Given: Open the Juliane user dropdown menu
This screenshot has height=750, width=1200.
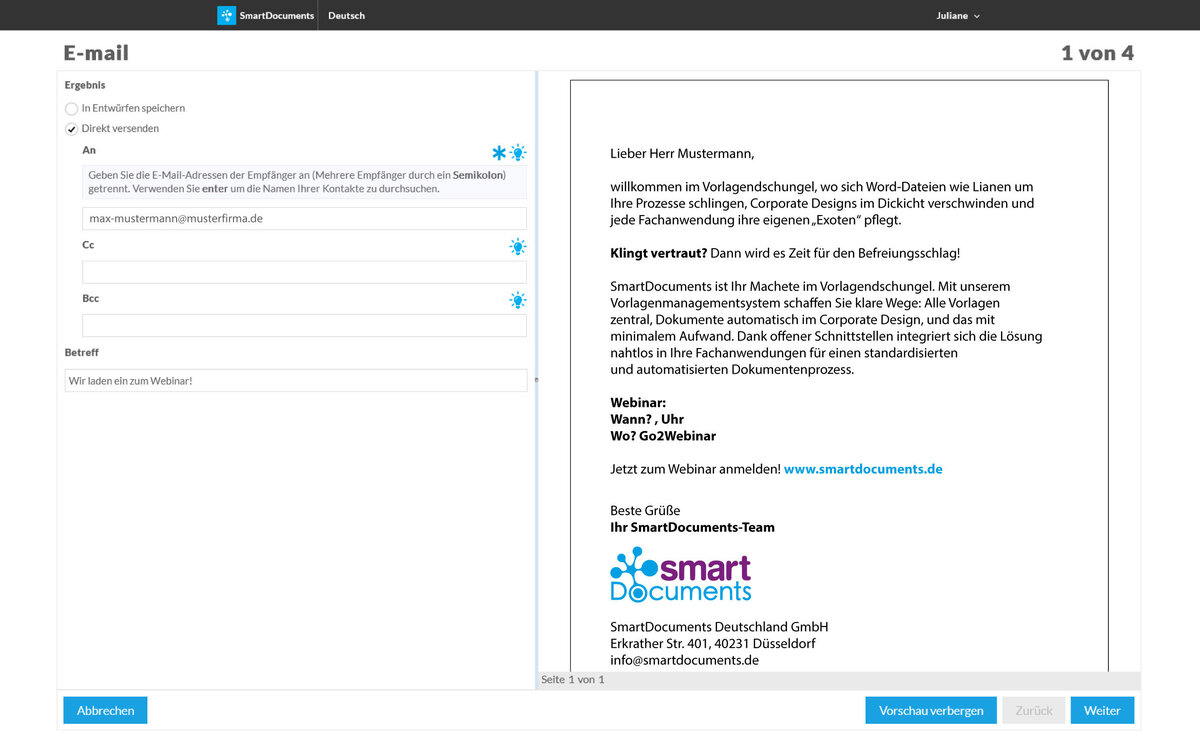Looking at the screenshot, I should point(958,16).
